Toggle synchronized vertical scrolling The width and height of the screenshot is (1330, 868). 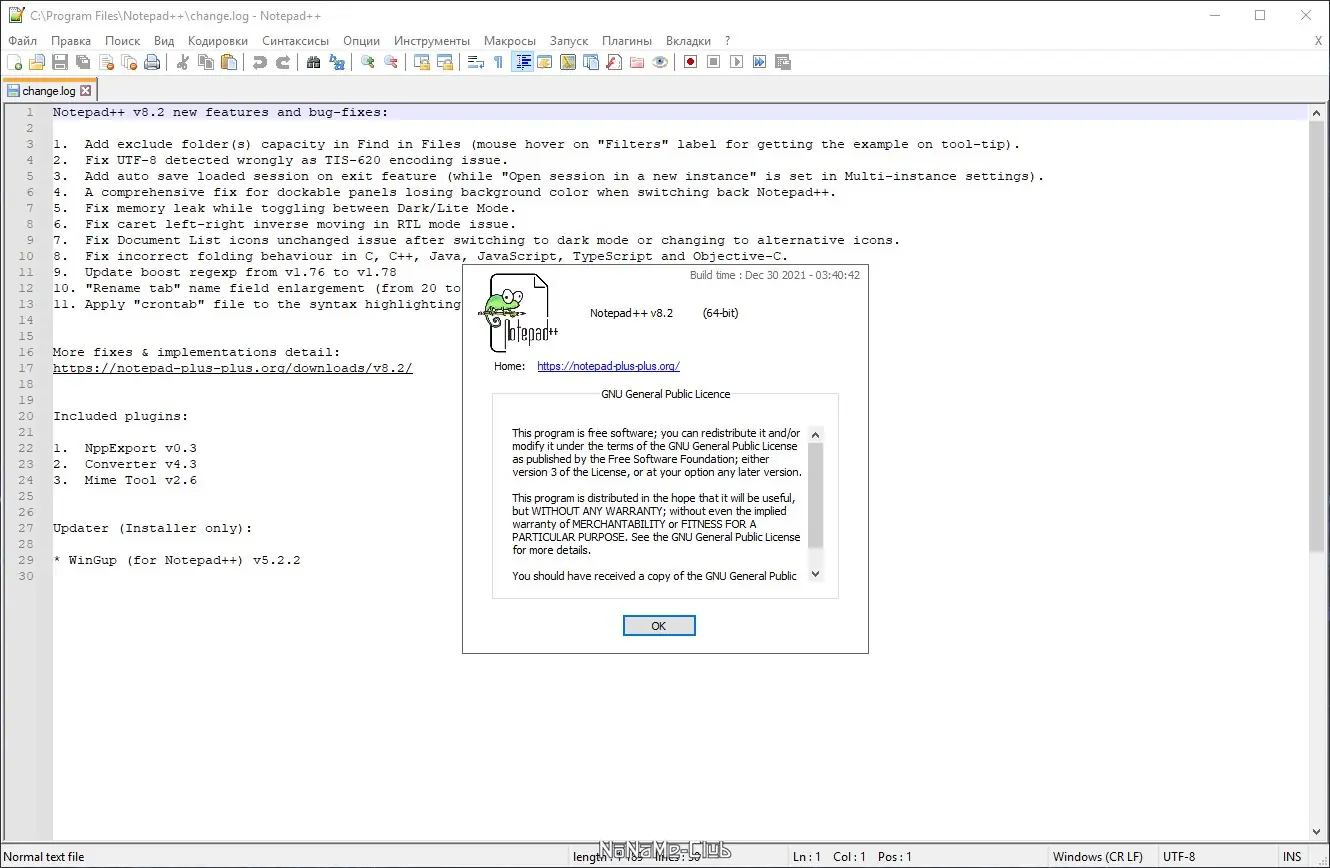click(x=422, y=62)
